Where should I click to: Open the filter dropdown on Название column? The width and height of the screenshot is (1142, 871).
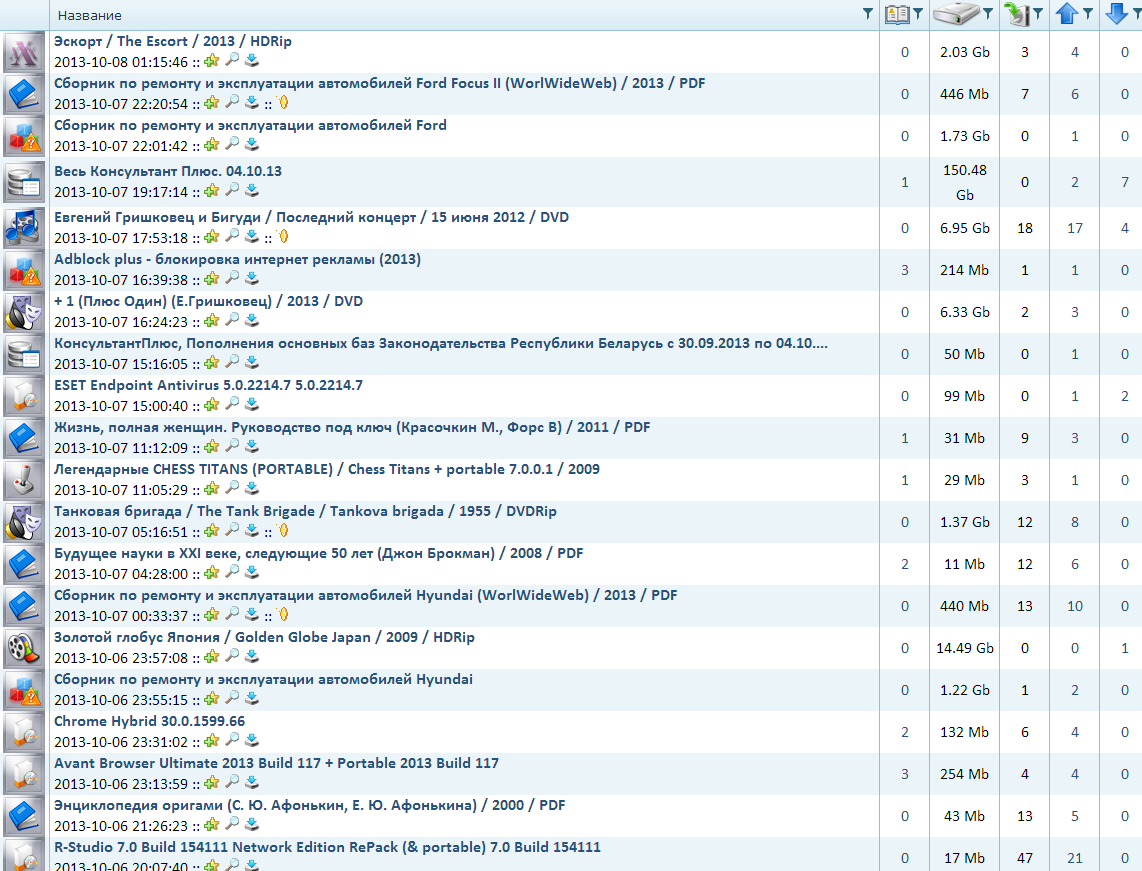867,14
